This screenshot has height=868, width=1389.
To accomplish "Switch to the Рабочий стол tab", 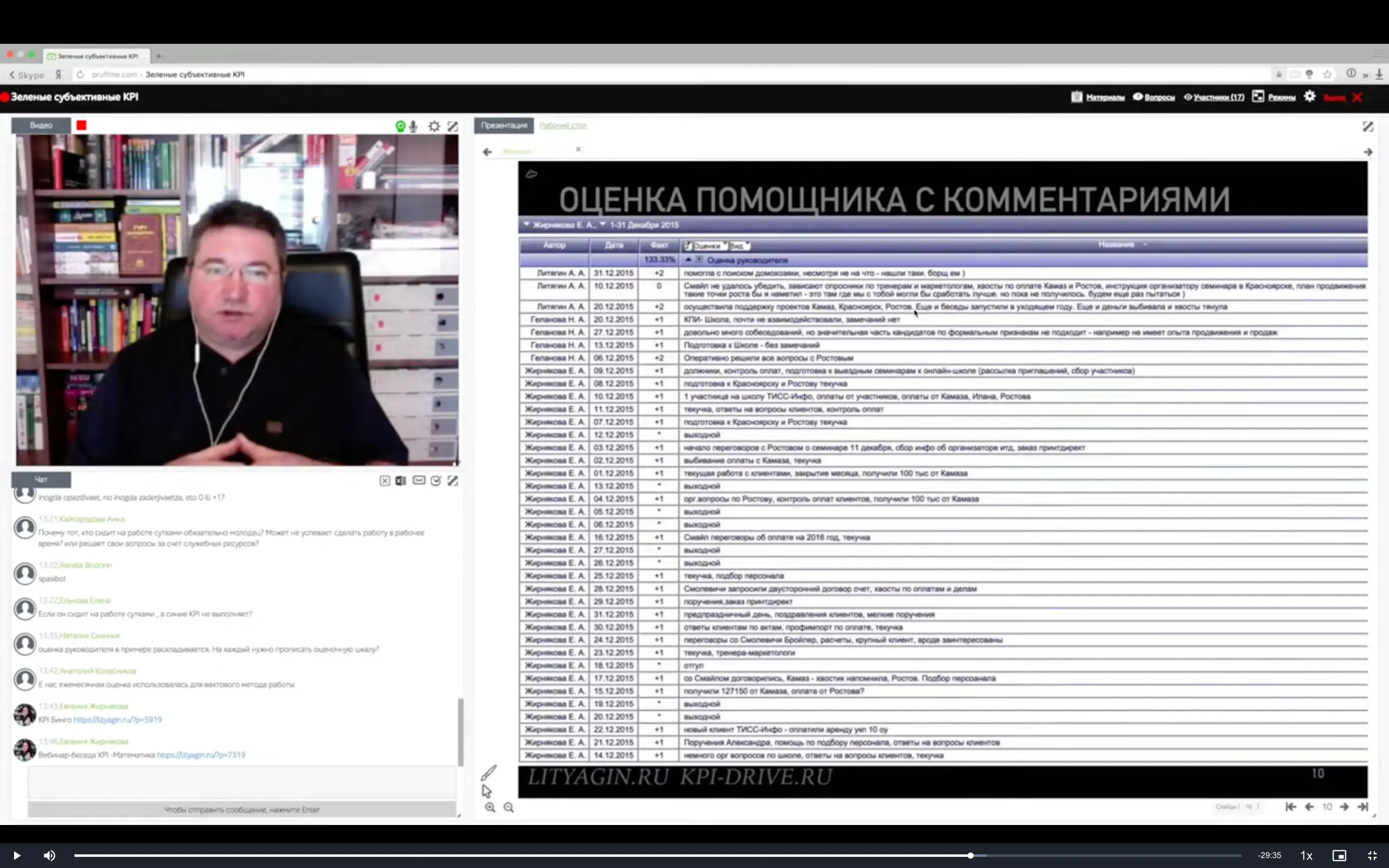I will 563,125.
